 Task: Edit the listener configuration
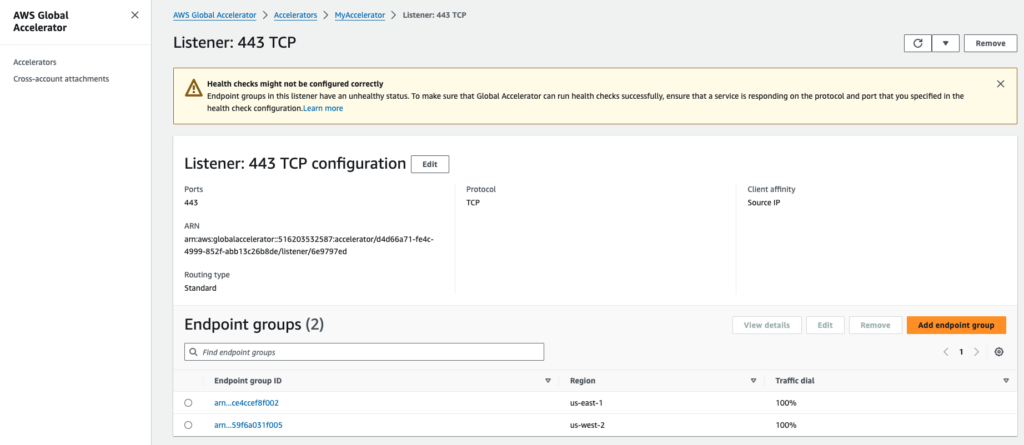pyautogui.click(x=430, y=164)
